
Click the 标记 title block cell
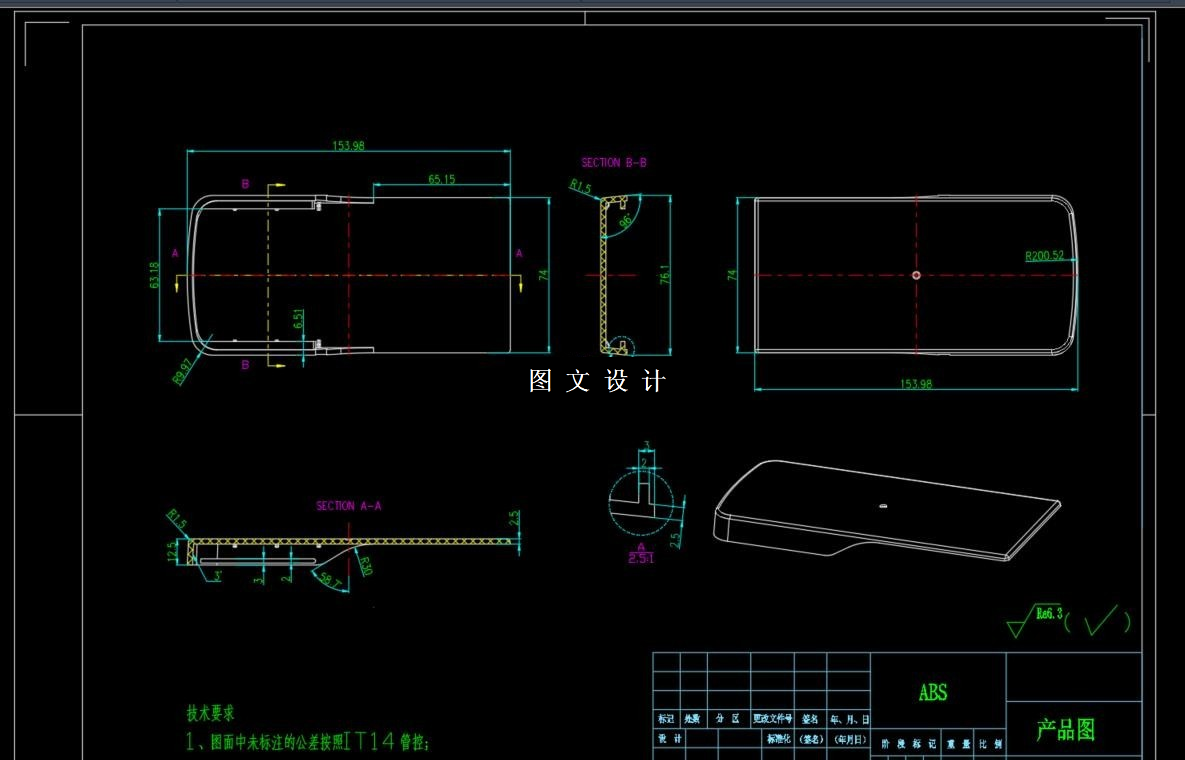(666, 718)
